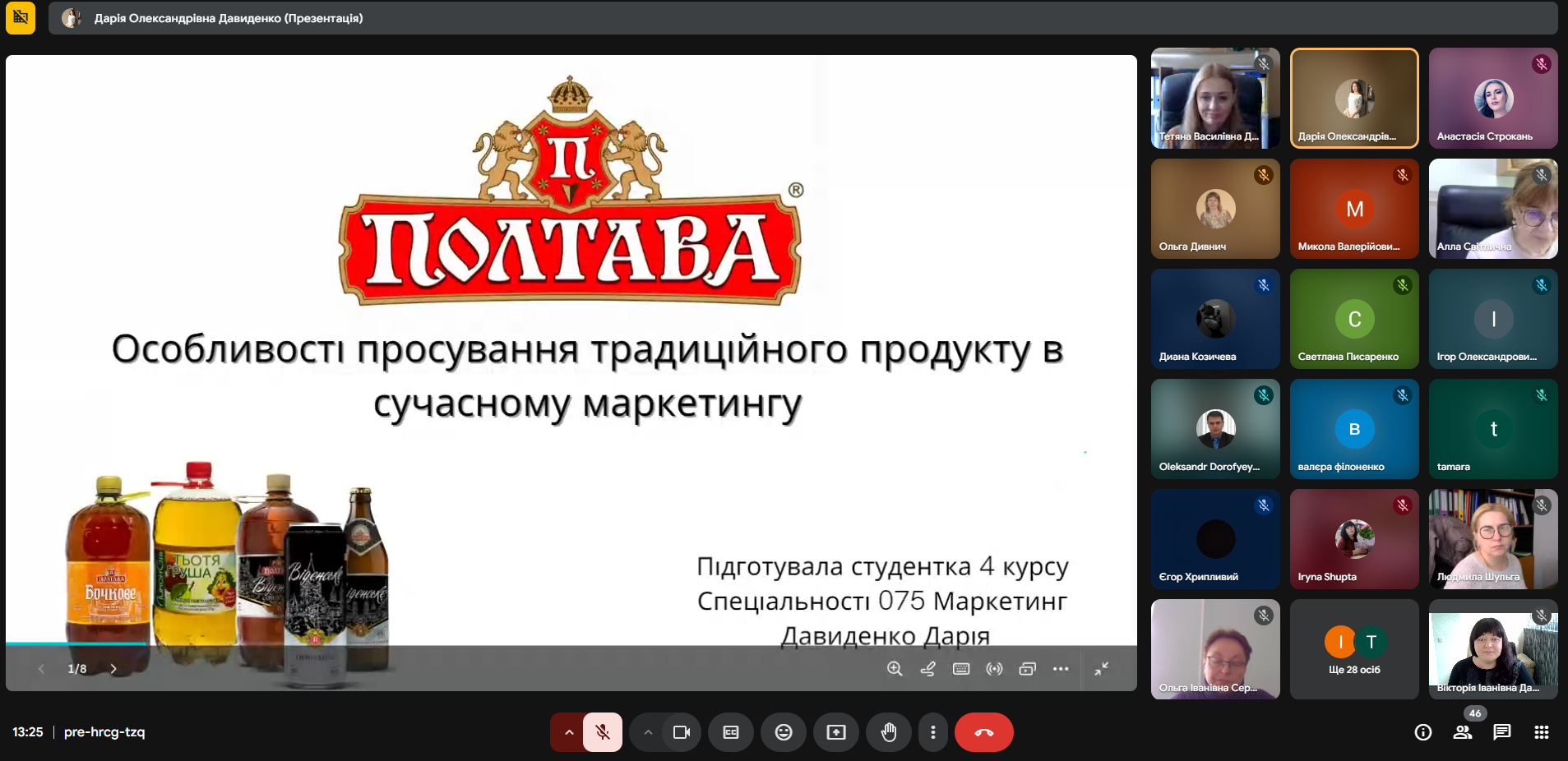Open the keyboard icon in slide toolbar
This screenshot has height=761, width=1568.
click(x=961, y=669)
